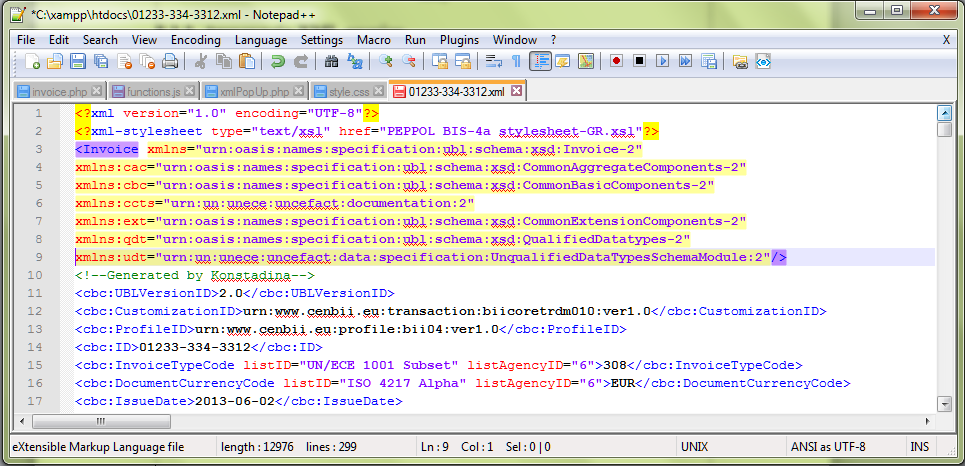Image resolution: width=965 pixels, height=466 pixels.
Task: Close the functions.js tab
Action: click(x=190, y=92)
